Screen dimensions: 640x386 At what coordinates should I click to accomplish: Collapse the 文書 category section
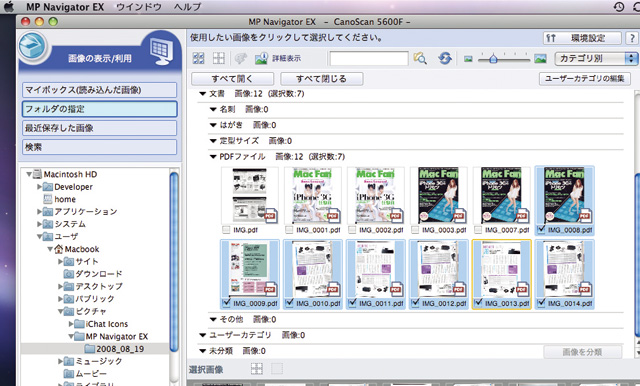(202, 94)
